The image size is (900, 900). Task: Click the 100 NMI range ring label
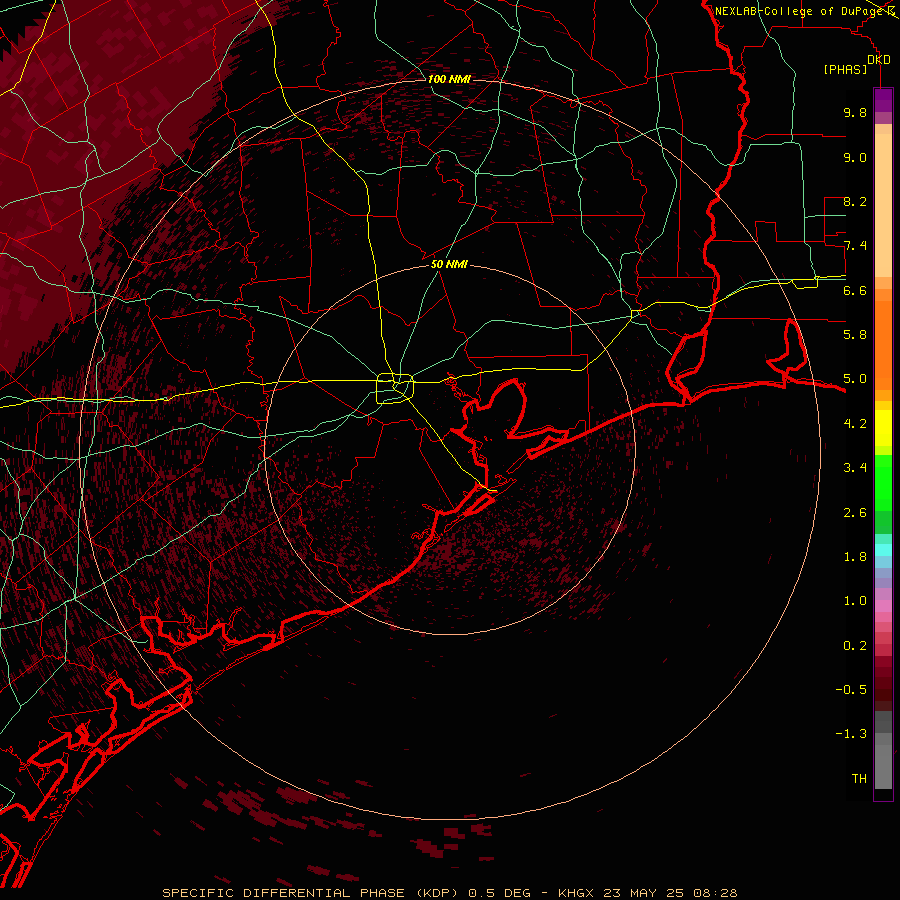449,79
